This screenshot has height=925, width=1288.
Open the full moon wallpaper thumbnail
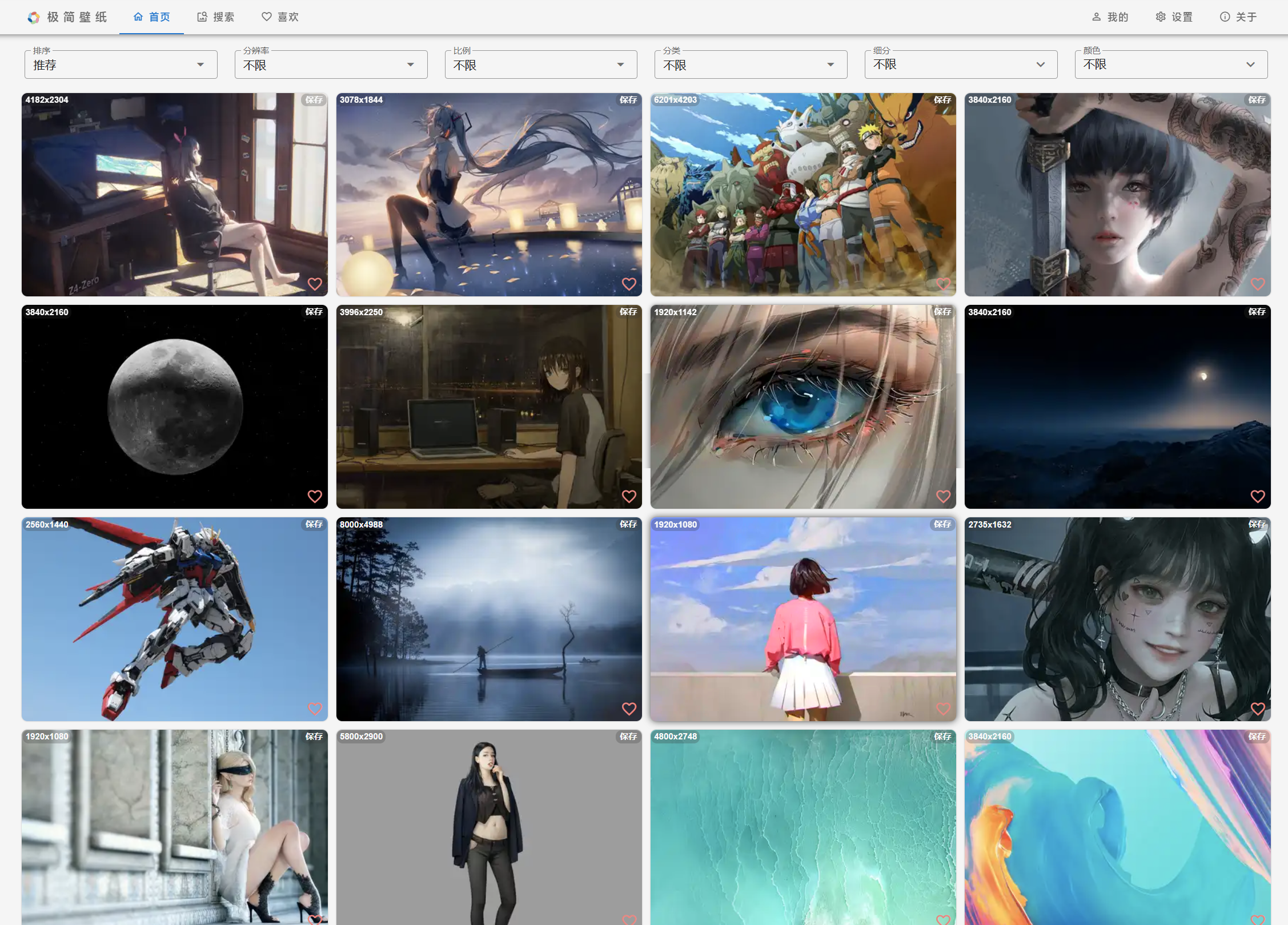(175, 407)
